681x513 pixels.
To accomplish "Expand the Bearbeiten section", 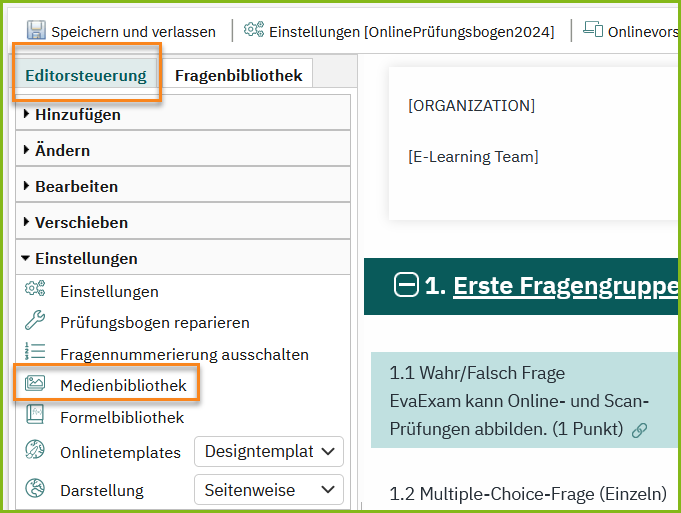I will pos(183,186).
